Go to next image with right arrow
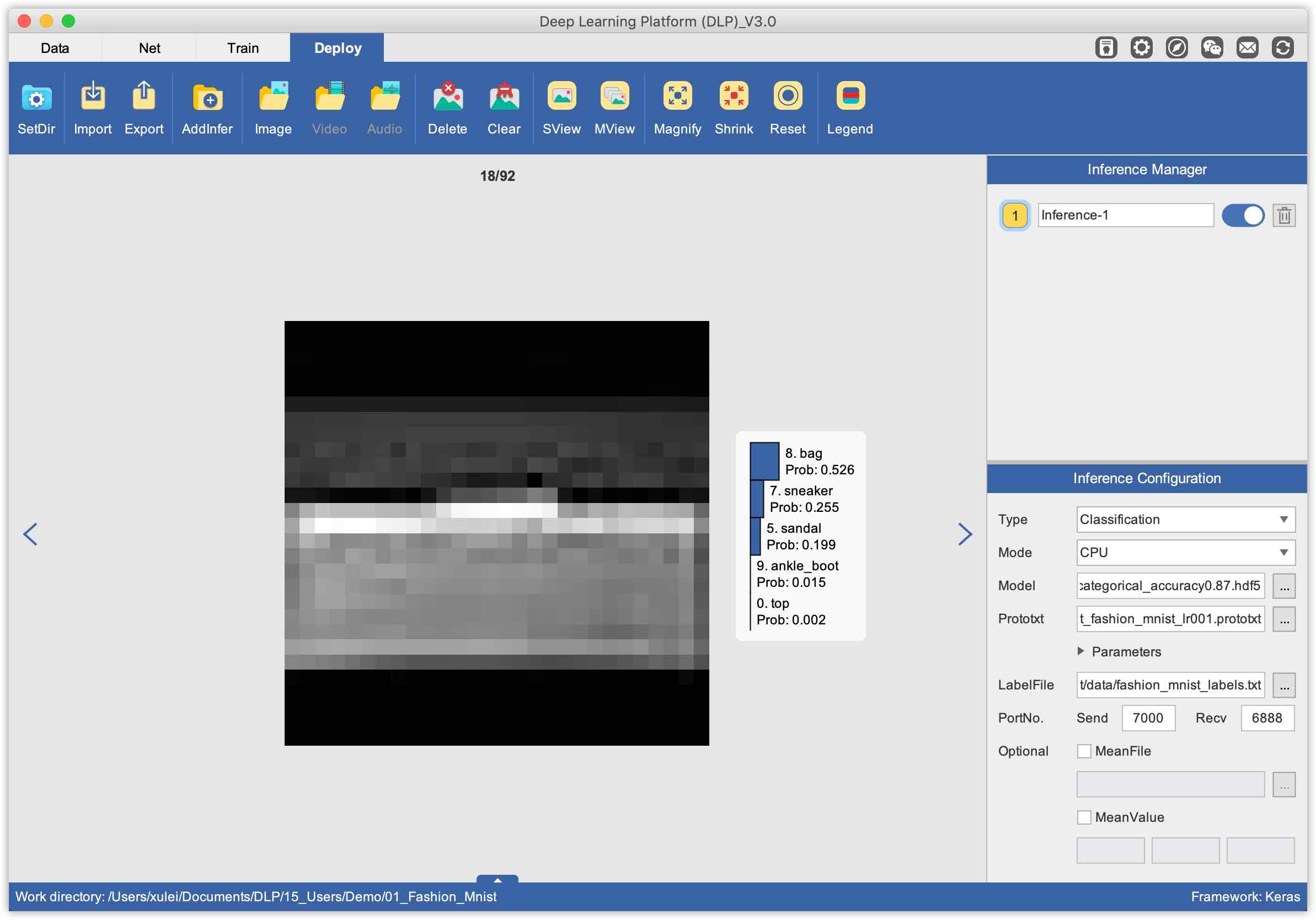 coord(965,534)
